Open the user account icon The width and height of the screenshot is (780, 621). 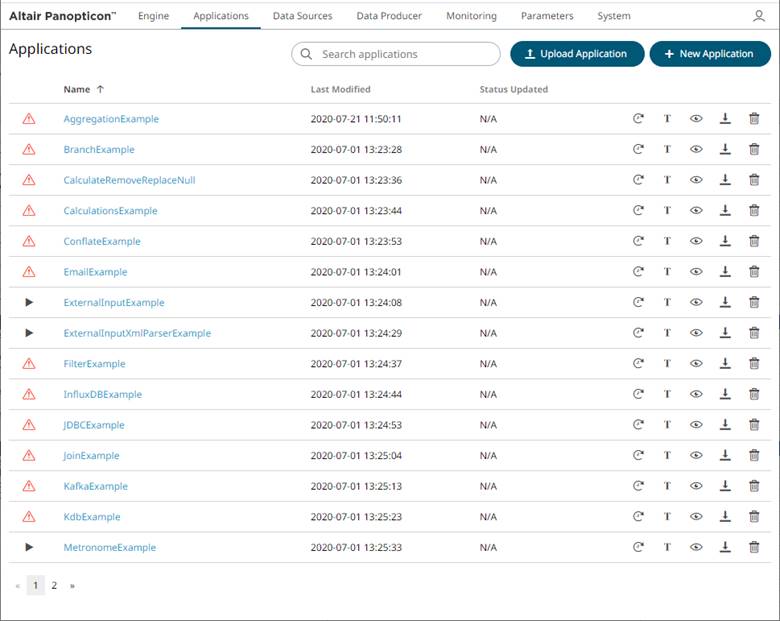(x=759, y=16)
